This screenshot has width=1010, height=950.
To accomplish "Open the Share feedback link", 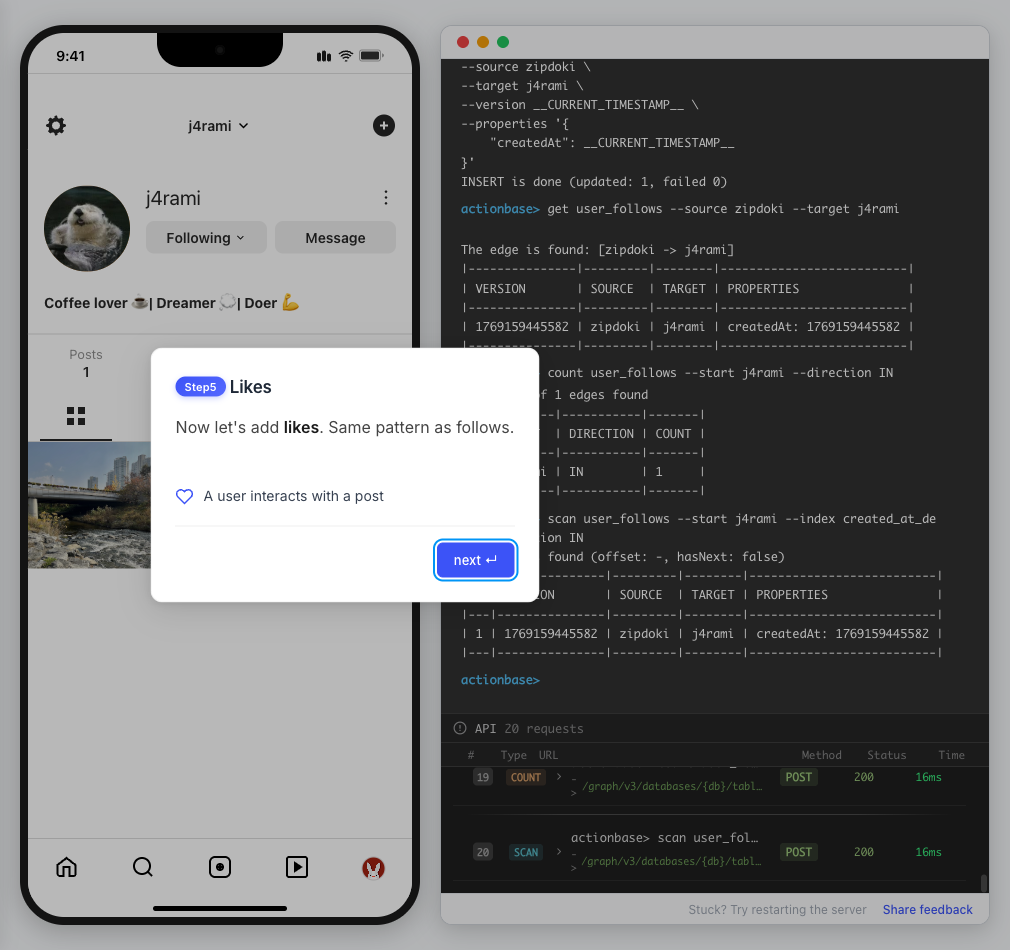I will tap(927, 909).
